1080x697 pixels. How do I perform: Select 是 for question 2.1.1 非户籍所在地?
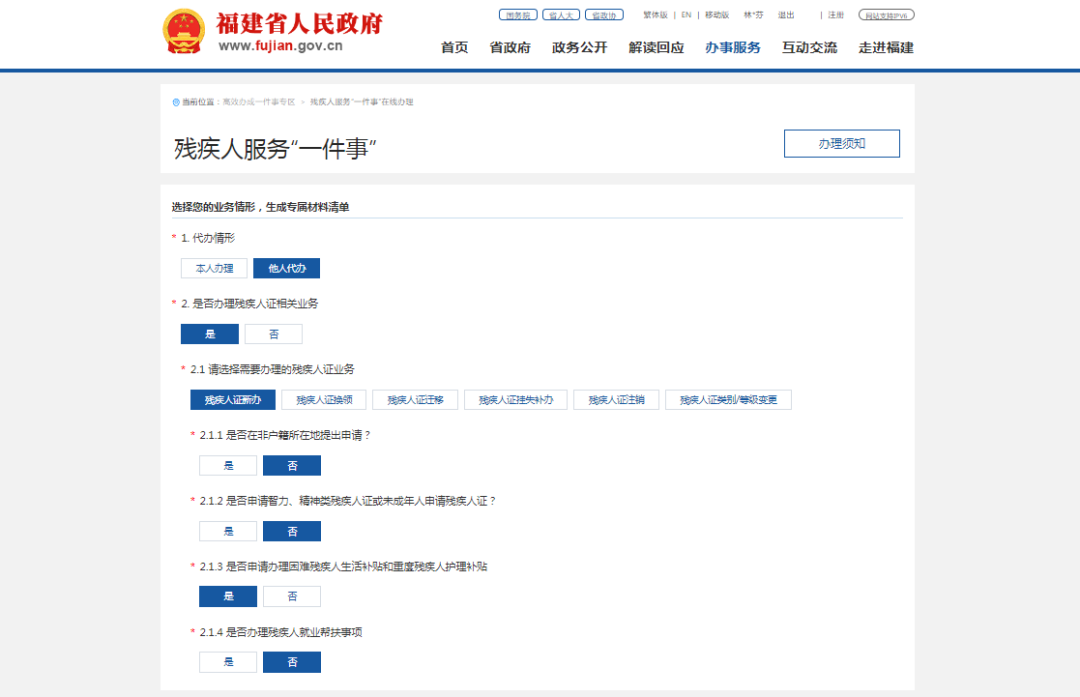point(228,466)
